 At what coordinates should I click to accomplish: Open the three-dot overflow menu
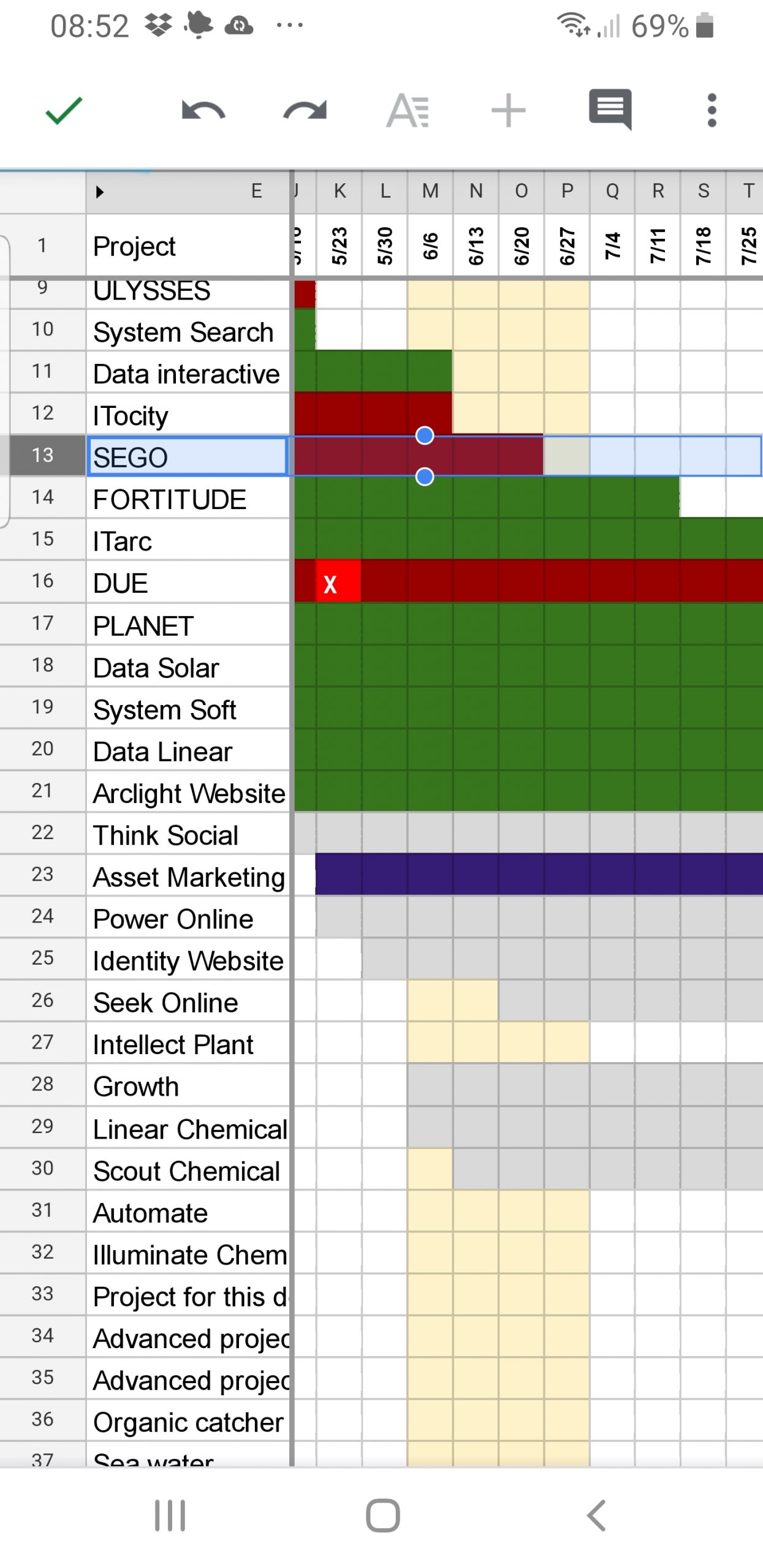712,110
